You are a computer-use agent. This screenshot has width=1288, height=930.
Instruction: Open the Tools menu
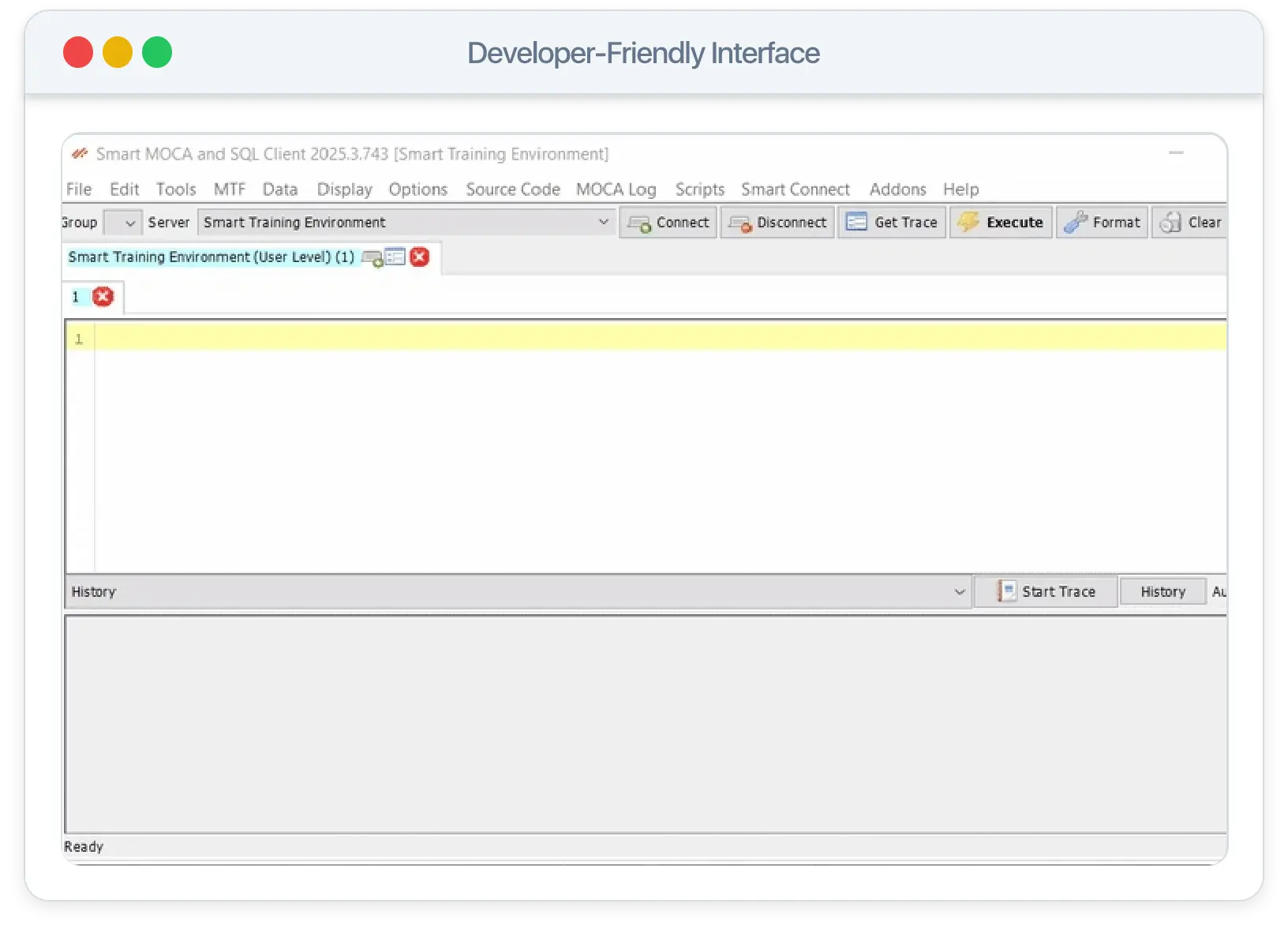coord(175,189)
